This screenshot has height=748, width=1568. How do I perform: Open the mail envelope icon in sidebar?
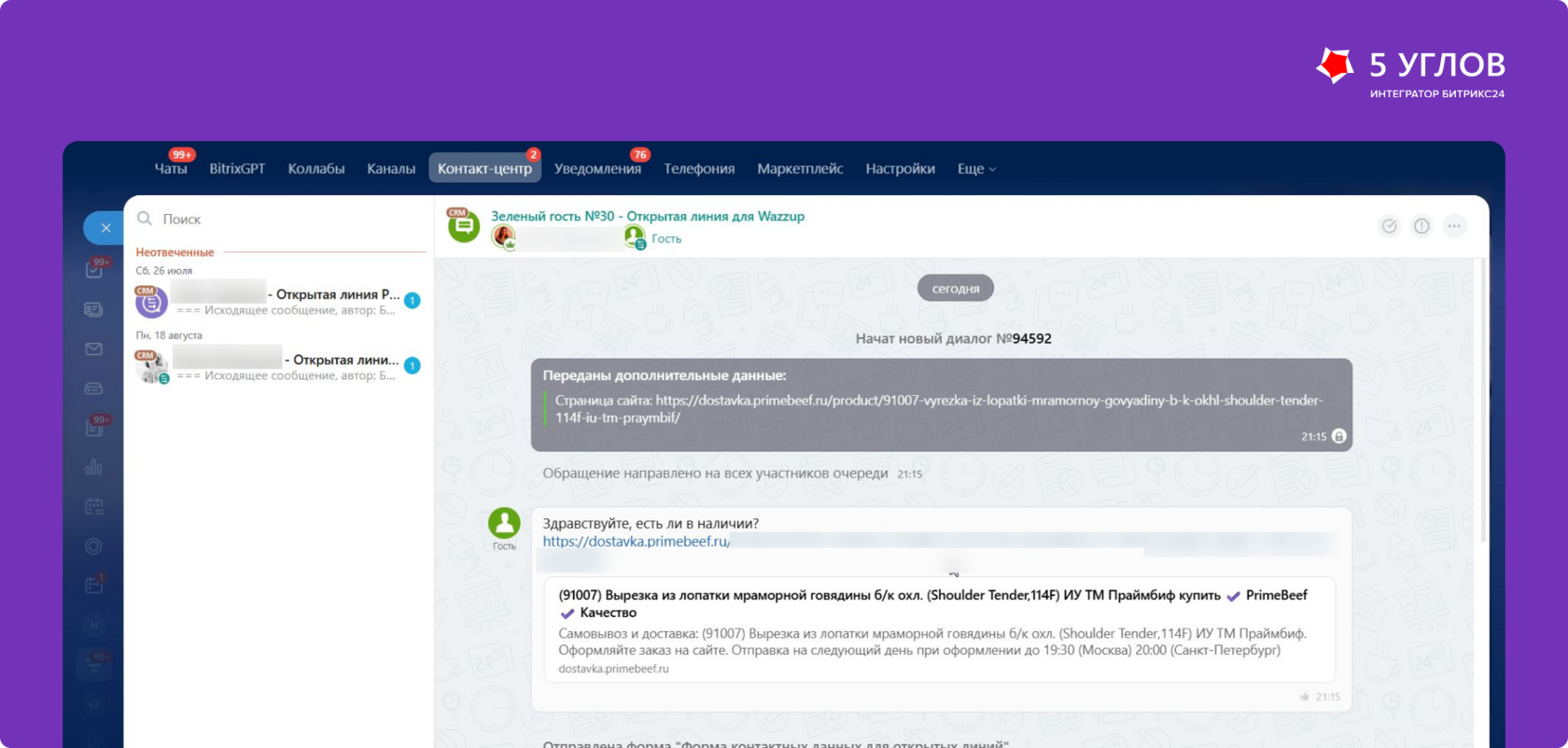tap(93, 349)
